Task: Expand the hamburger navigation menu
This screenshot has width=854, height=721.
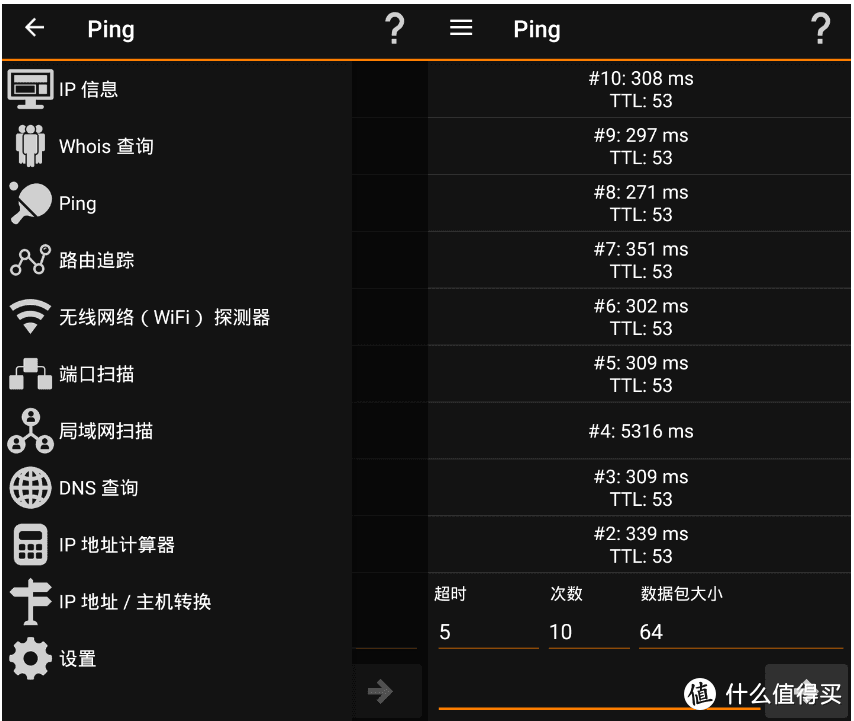Action: click(461, 28)
